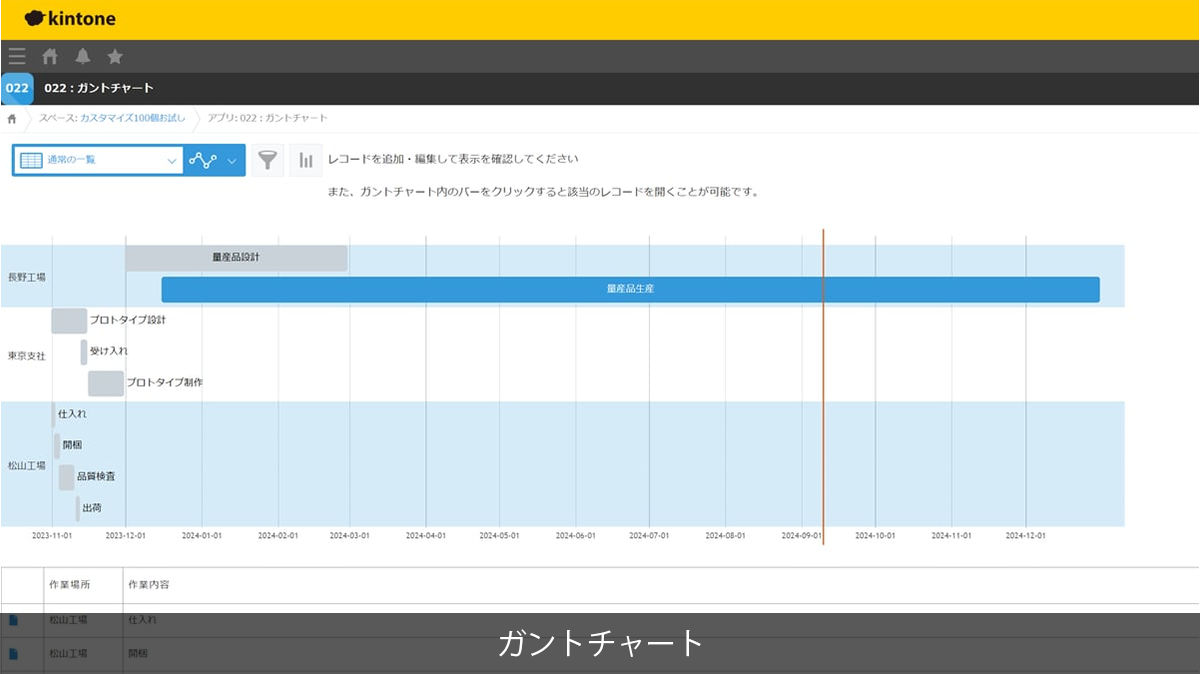
Task: Go to portal via header home icon
Action: (50, 56)
